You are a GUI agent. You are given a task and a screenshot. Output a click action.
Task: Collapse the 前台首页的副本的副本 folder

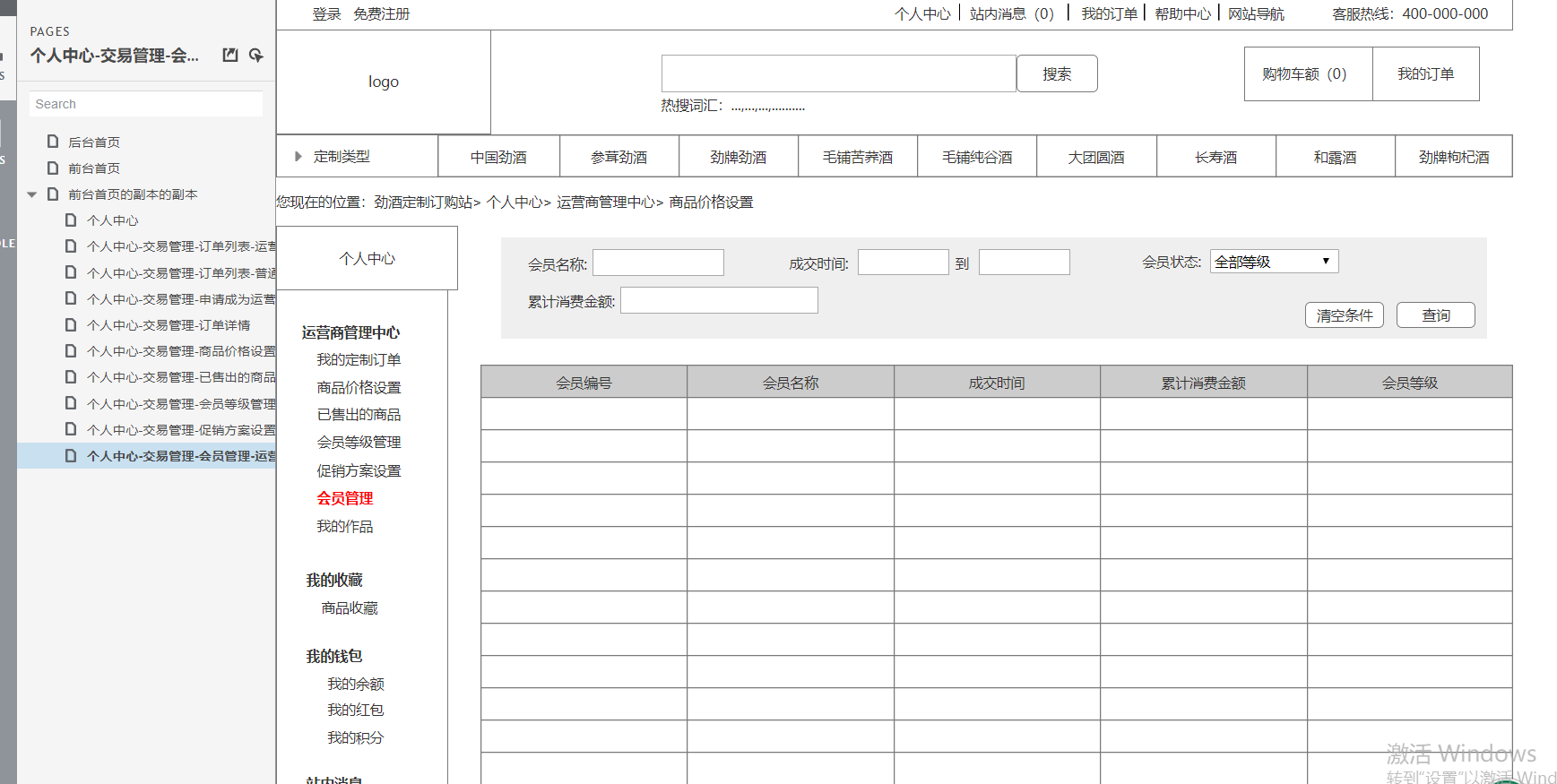click(x=32, y=194)
